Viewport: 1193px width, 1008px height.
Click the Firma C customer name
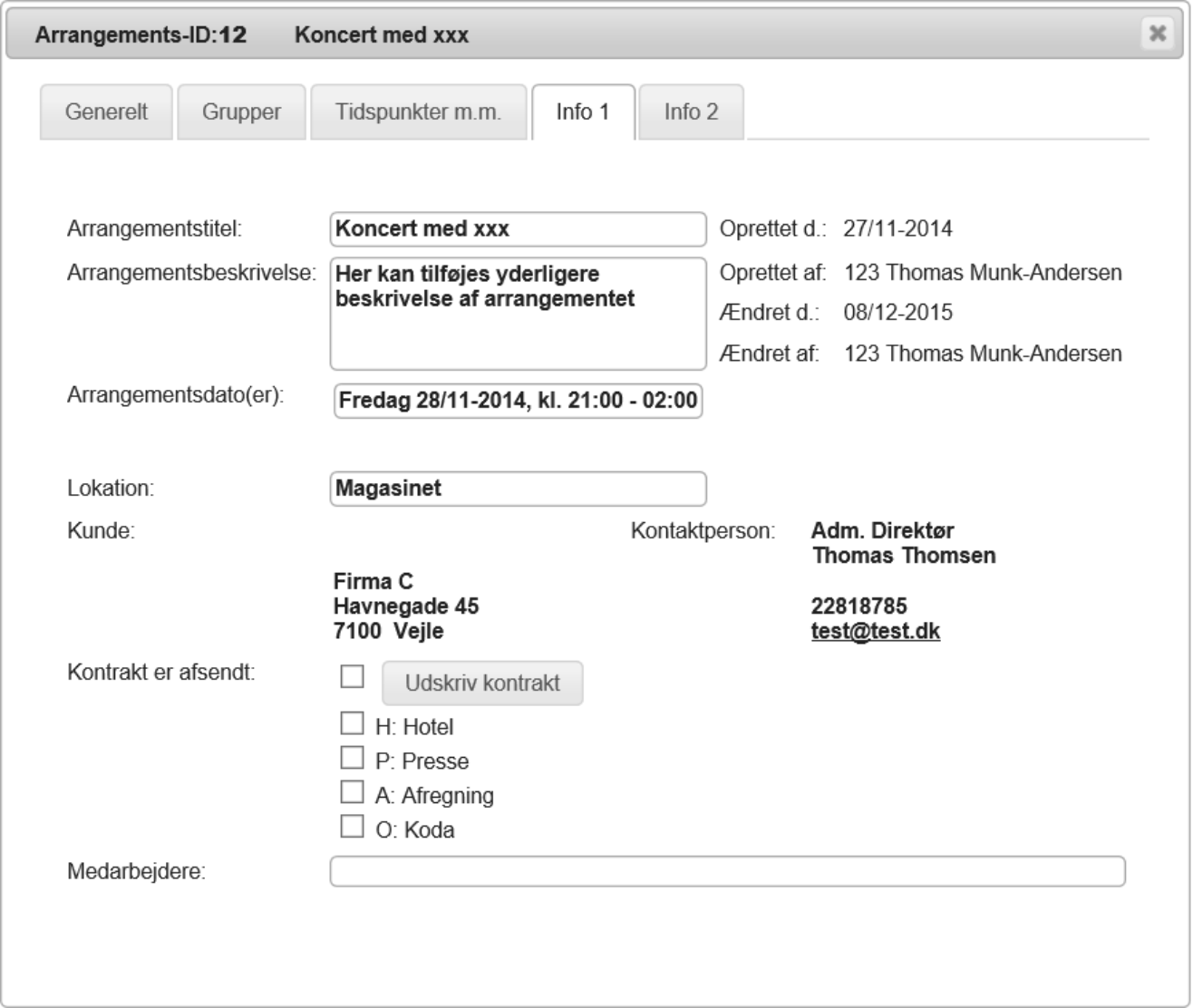click(x=373, y=581)
